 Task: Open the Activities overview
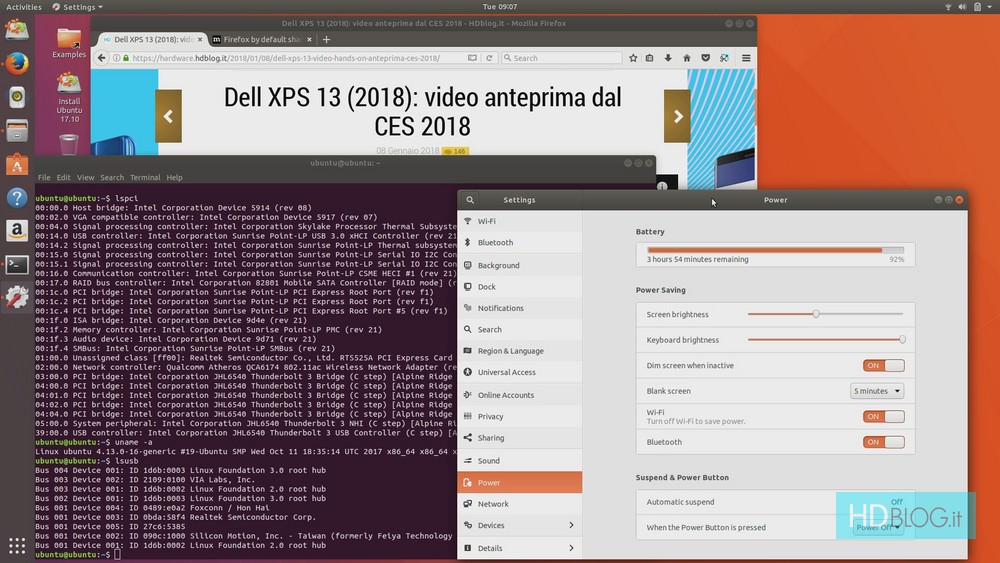pyautogui.click(x=24, y=7)
